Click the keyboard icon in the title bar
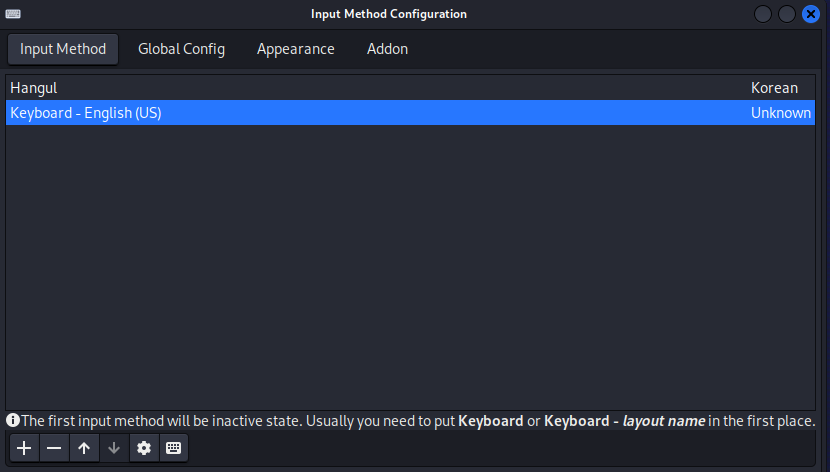This screenshot has height=472, width=830. (13, 14)
